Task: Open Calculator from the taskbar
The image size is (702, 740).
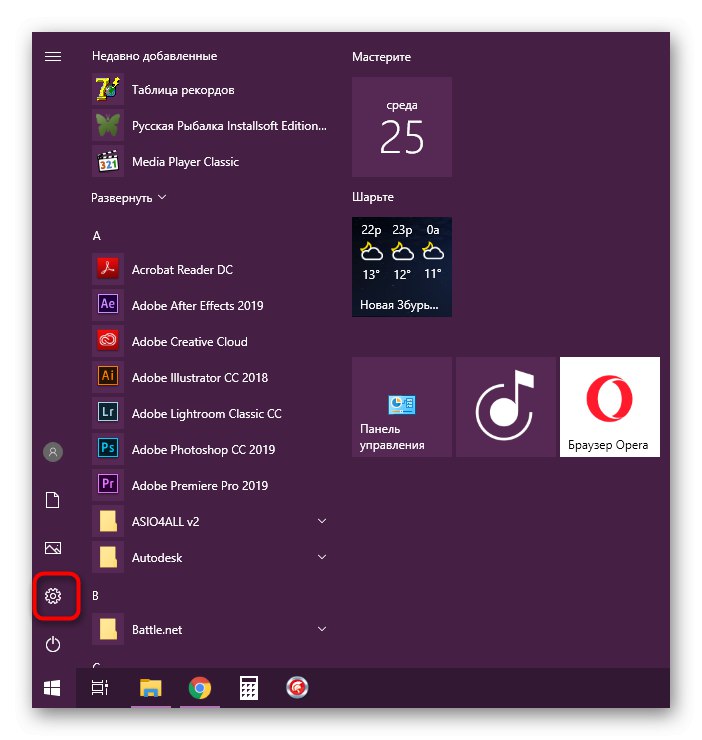Action: (x=249, y=688)
